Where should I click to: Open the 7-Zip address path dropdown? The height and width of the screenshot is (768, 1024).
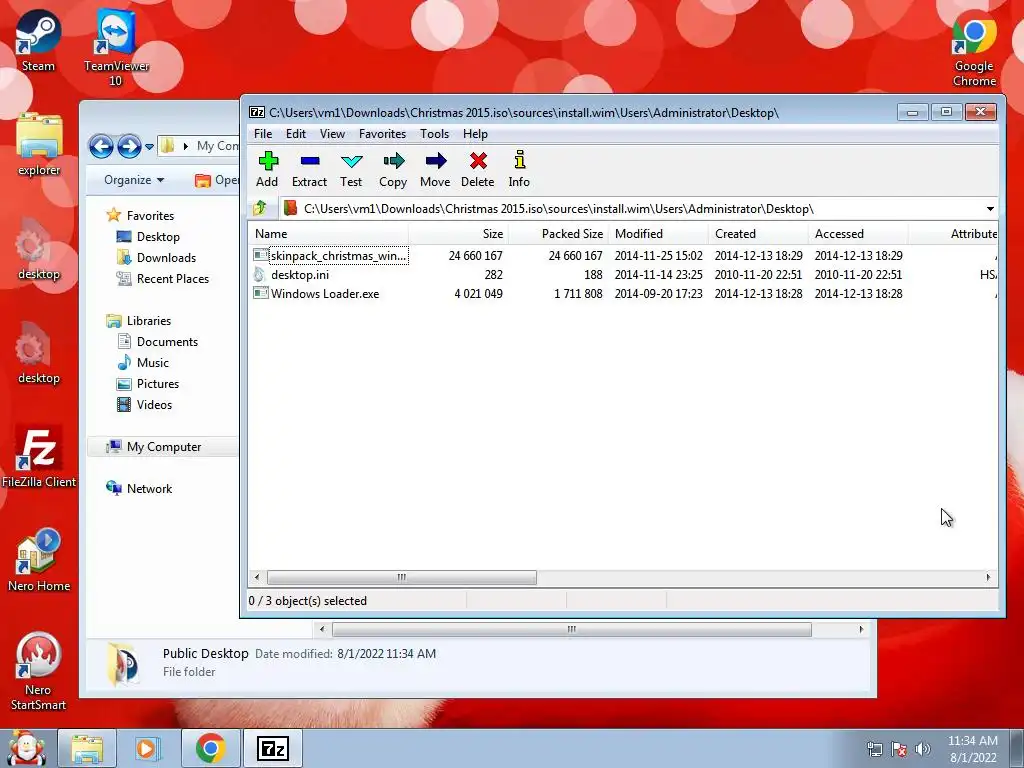coord(990,209)
